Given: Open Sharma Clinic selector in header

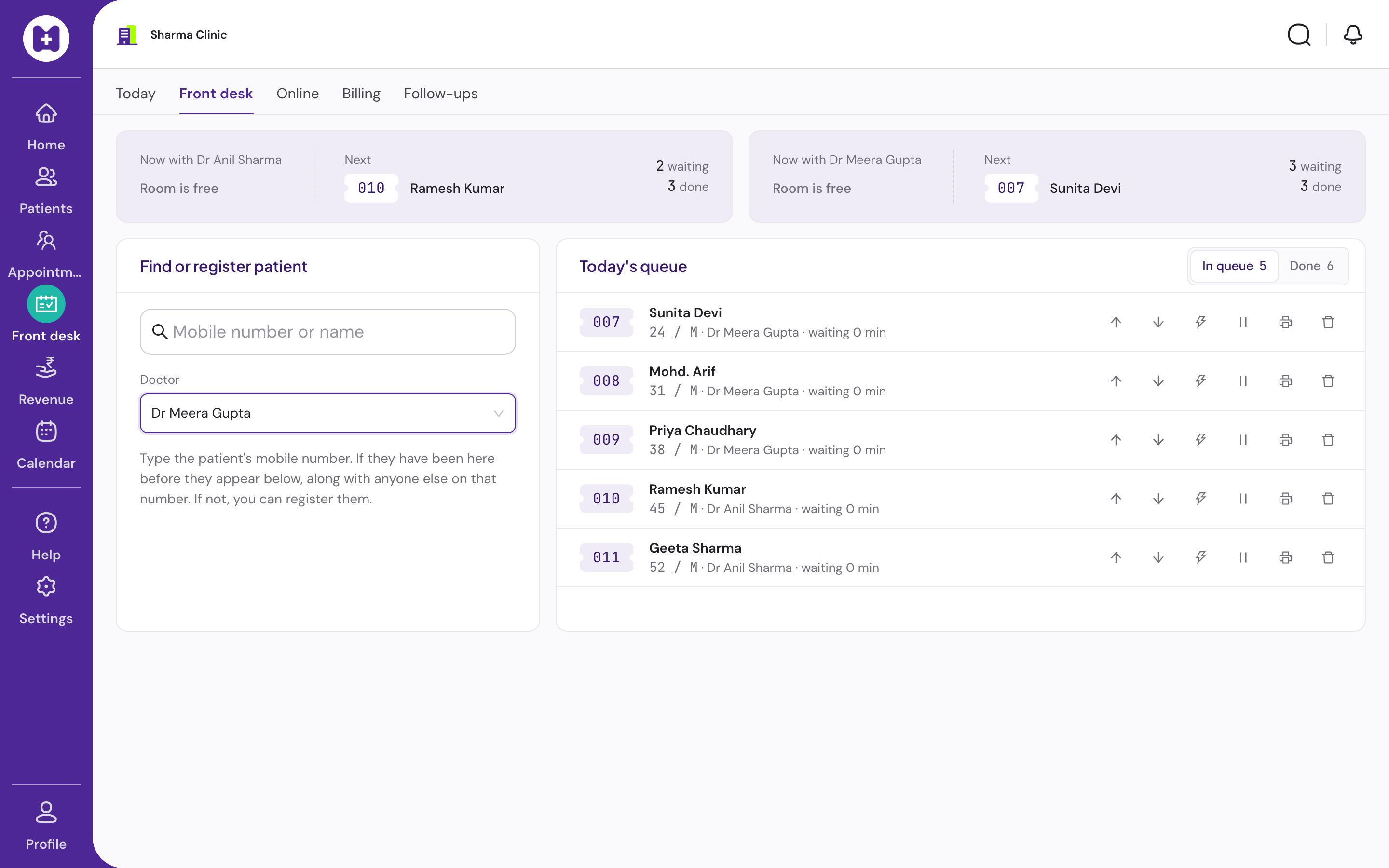Looking at the screenshot, I should (172, 35).
